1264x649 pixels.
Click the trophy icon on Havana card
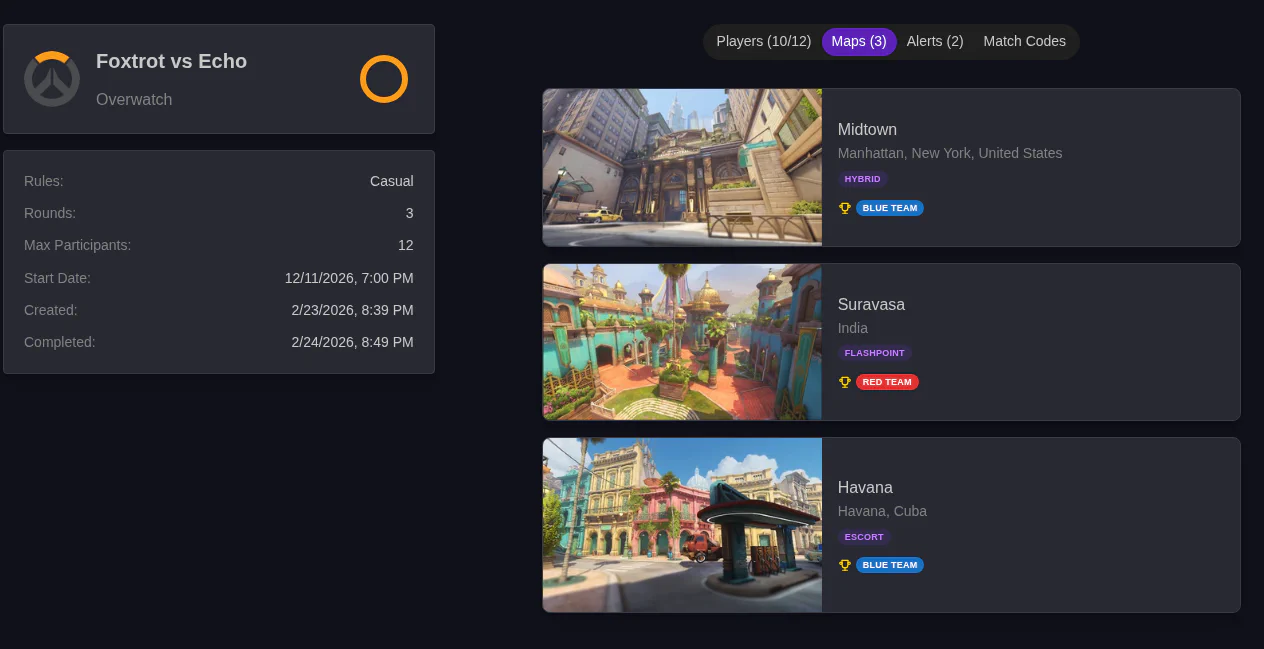pos(844,565)
